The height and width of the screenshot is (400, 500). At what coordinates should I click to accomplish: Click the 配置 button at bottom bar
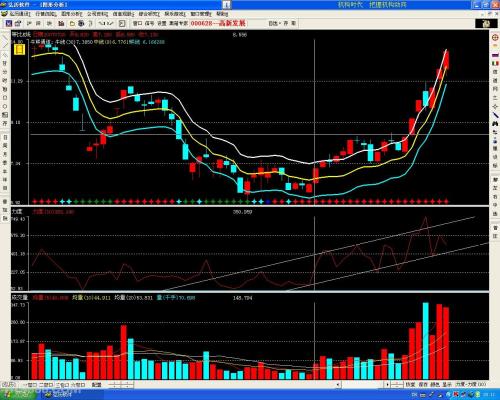(x=96, y=385)
